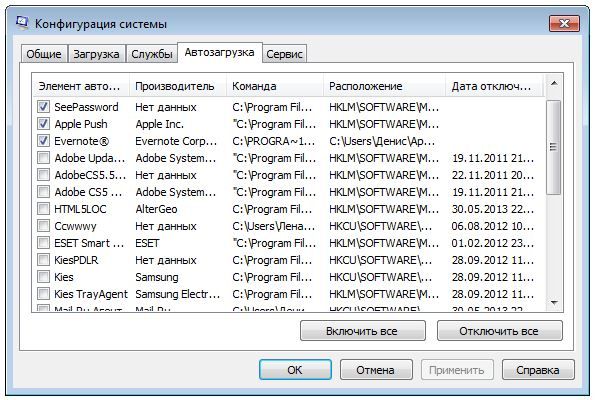
Task: Enable the Adobe Upda... checkbox
Action: (x=43, y=157)
